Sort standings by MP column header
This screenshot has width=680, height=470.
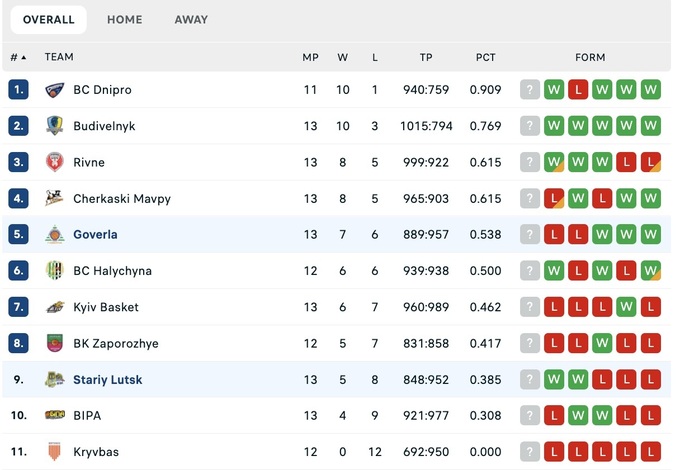coord(310,57)
